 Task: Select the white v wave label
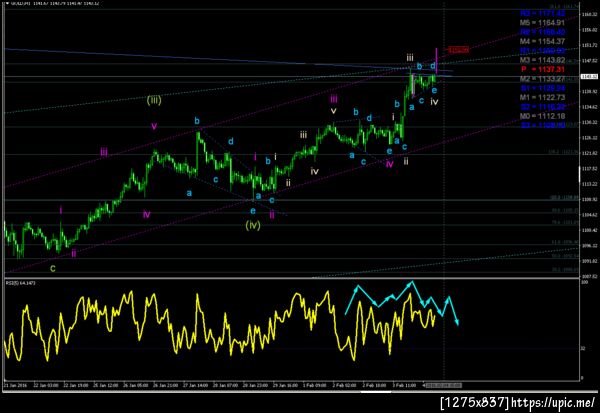click(x=334, y=111)
